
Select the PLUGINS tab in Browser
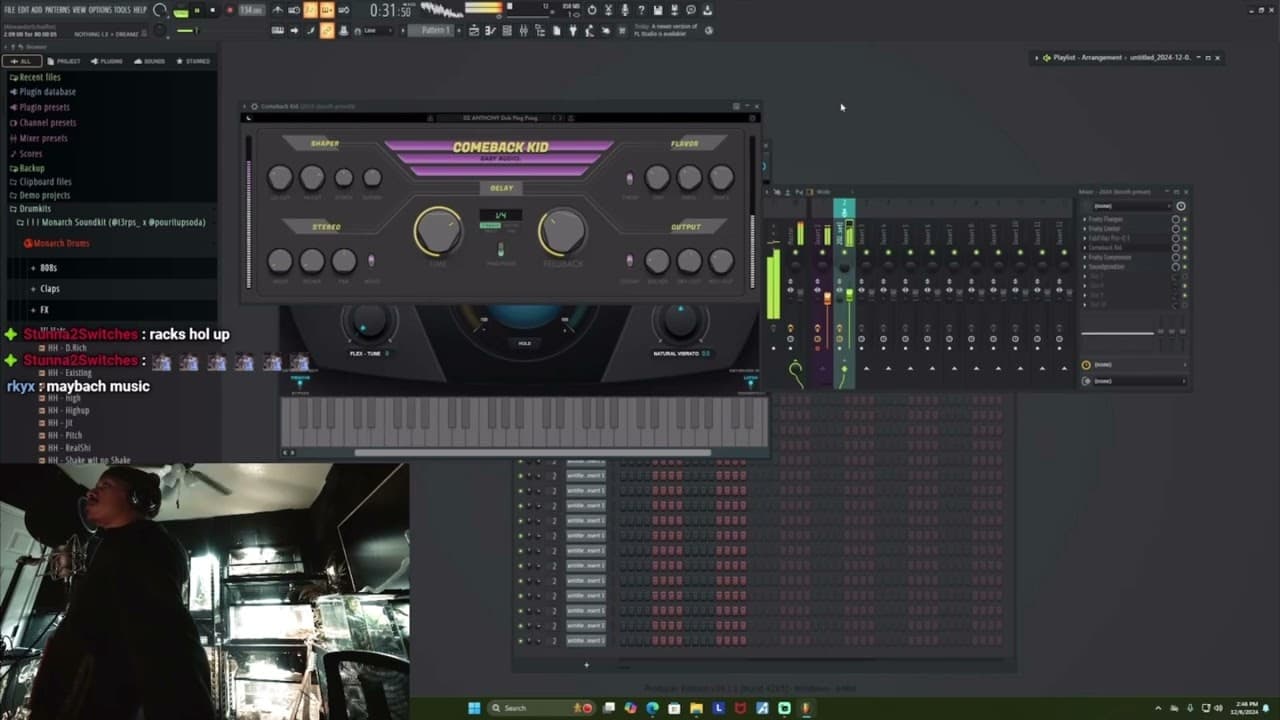tap(107, 61)
